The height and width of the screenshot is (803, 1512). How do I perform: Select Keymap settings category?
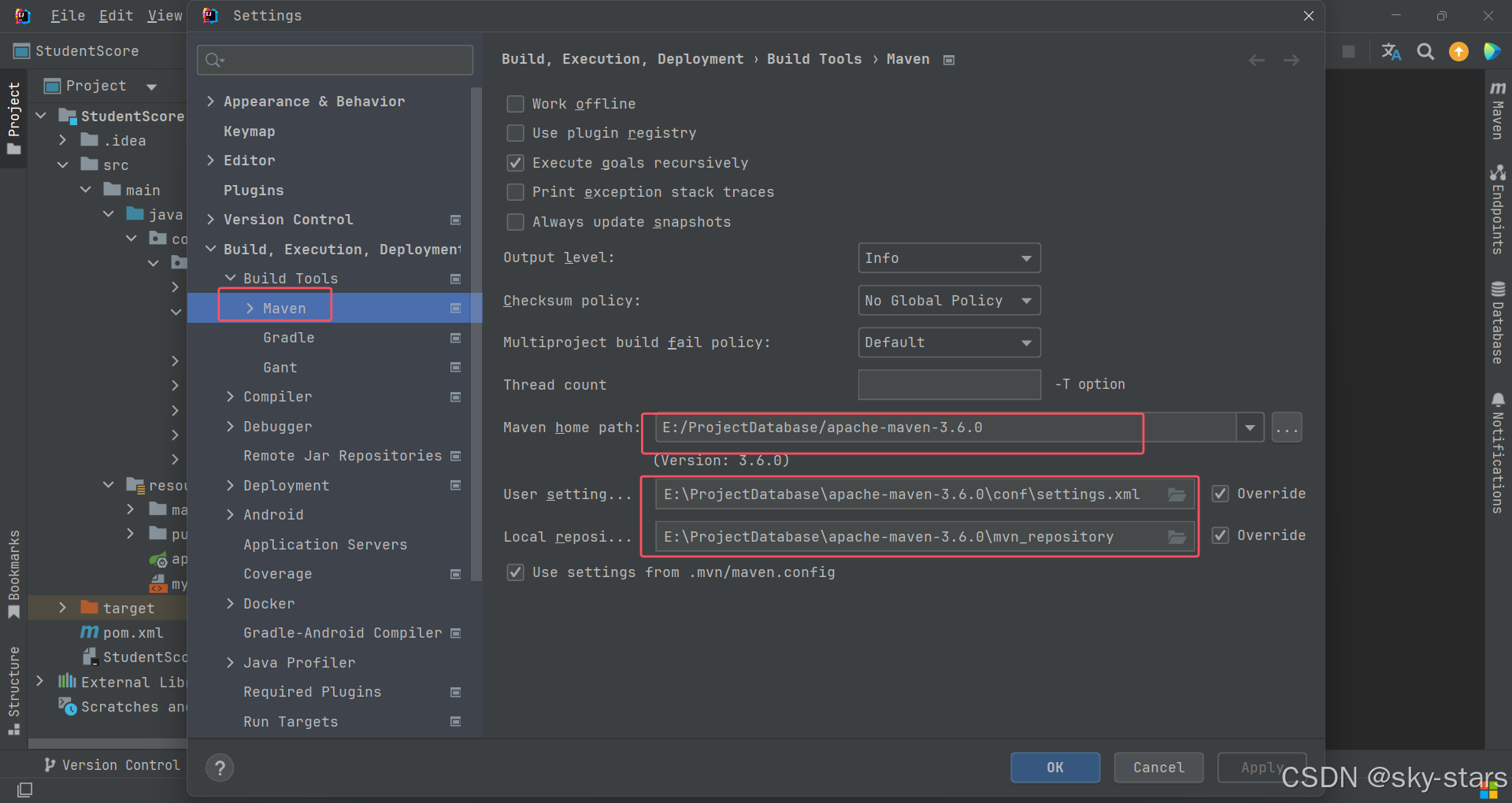coord(249,131)
